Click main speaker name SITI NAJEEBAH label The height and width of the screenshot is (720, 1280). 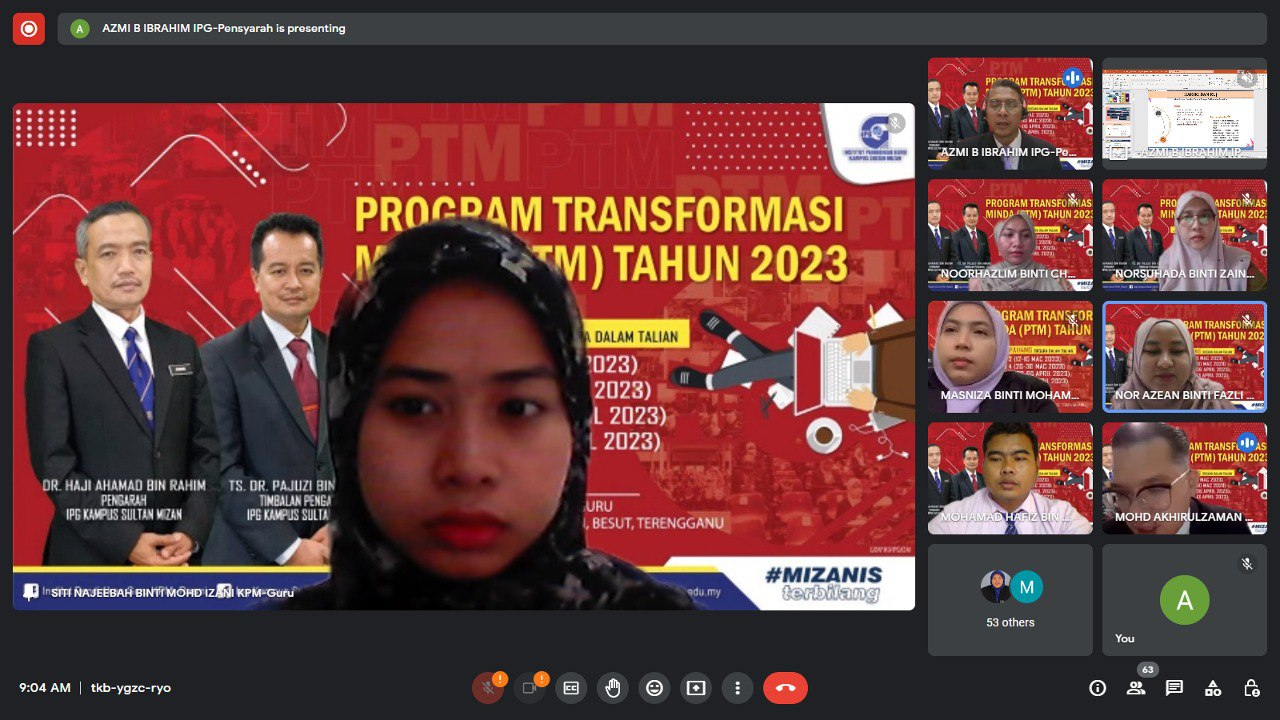point(172,592)
